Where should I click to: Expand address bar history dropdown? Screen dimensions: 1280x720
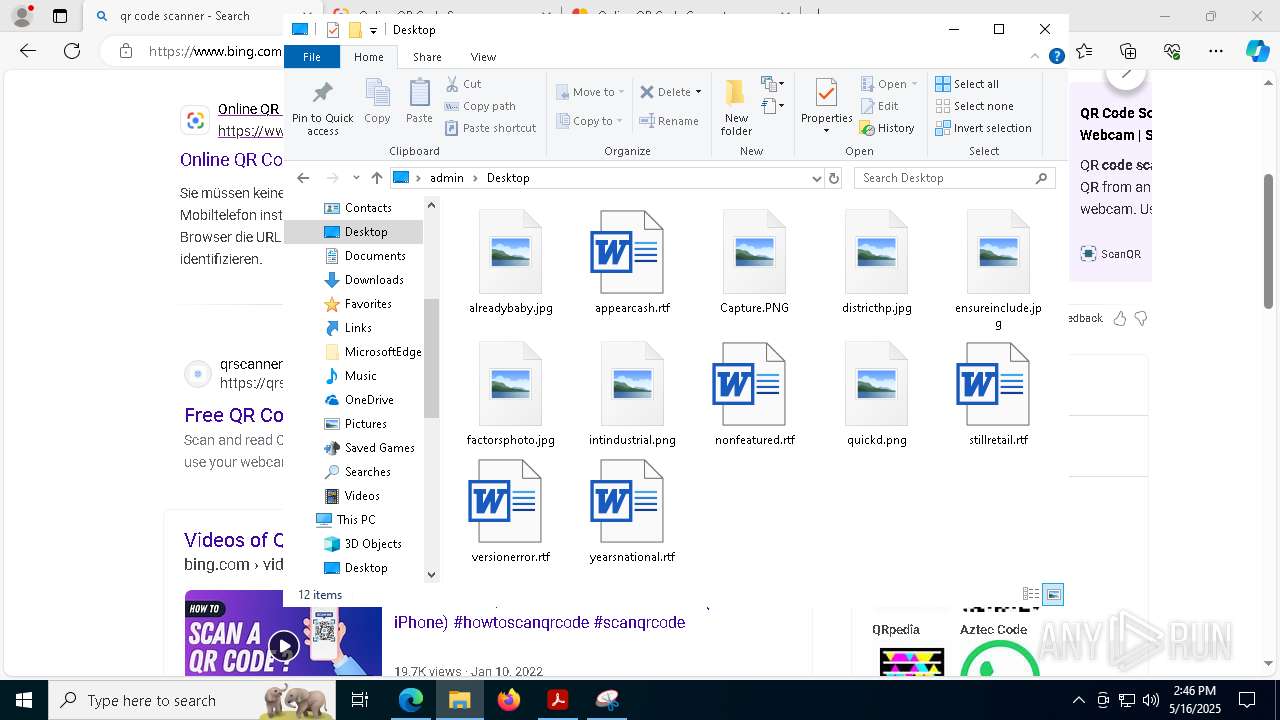[x=817, y=178]
